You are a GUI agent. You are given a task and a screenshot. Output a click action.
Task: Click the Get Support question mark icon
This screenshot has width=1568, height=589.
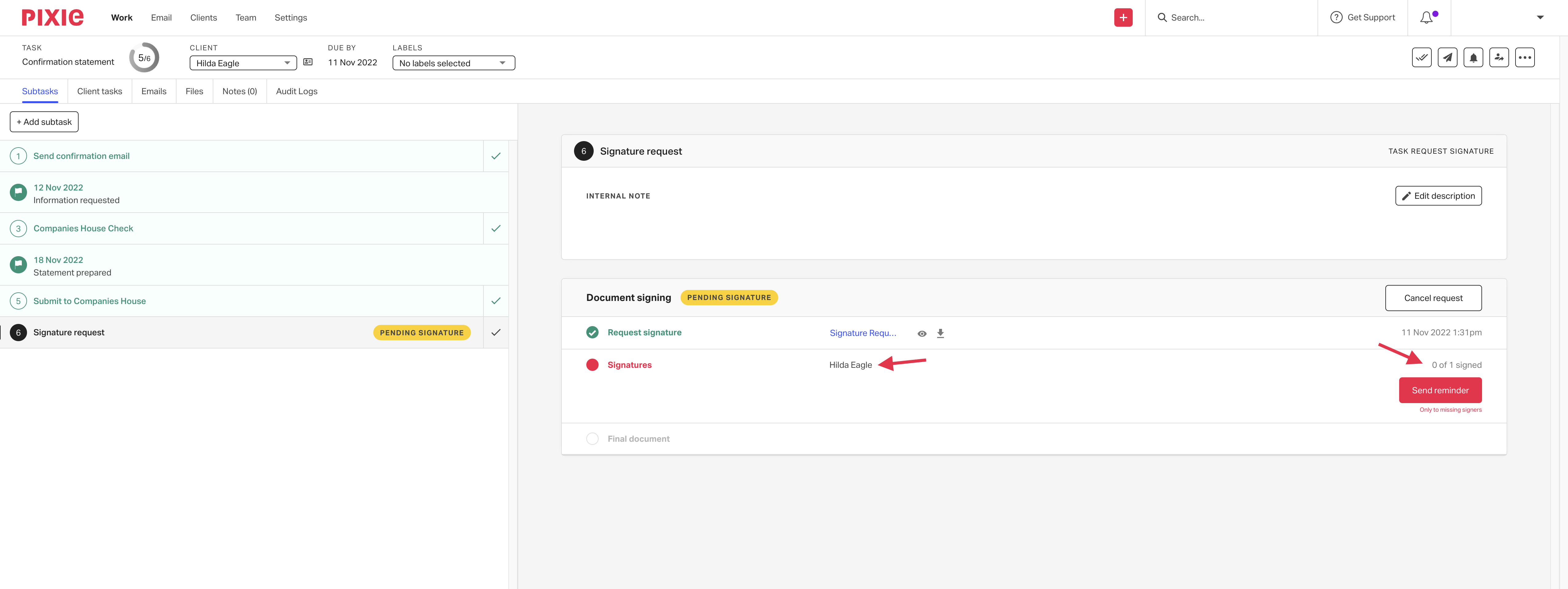pos(1336,18)
